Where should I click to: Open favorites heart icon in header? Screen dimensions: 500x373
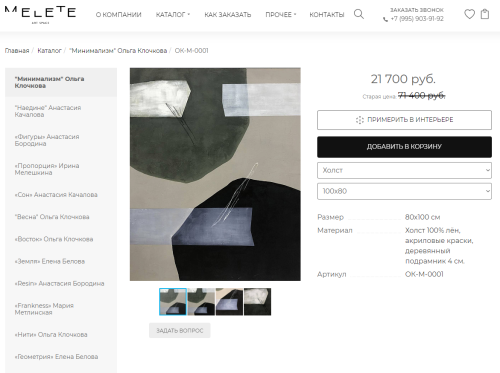tap(469, 14)
